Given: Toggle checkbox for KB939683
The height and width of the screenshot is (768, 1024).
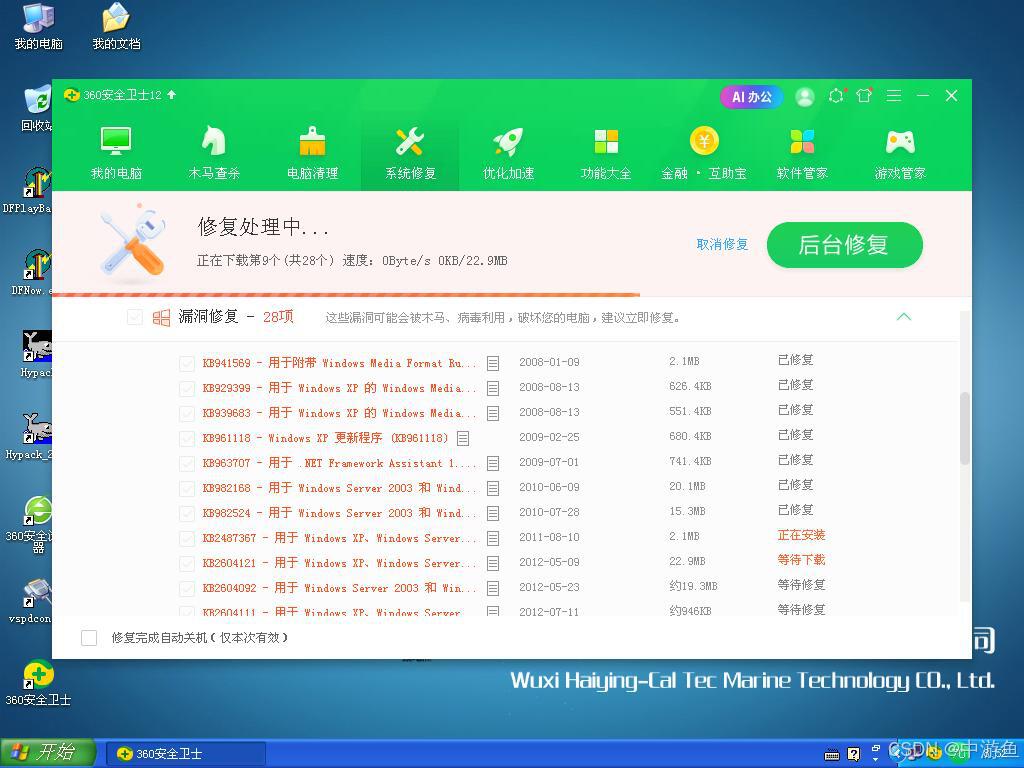Looking at the screenshot, I should (x=187, y=413).
